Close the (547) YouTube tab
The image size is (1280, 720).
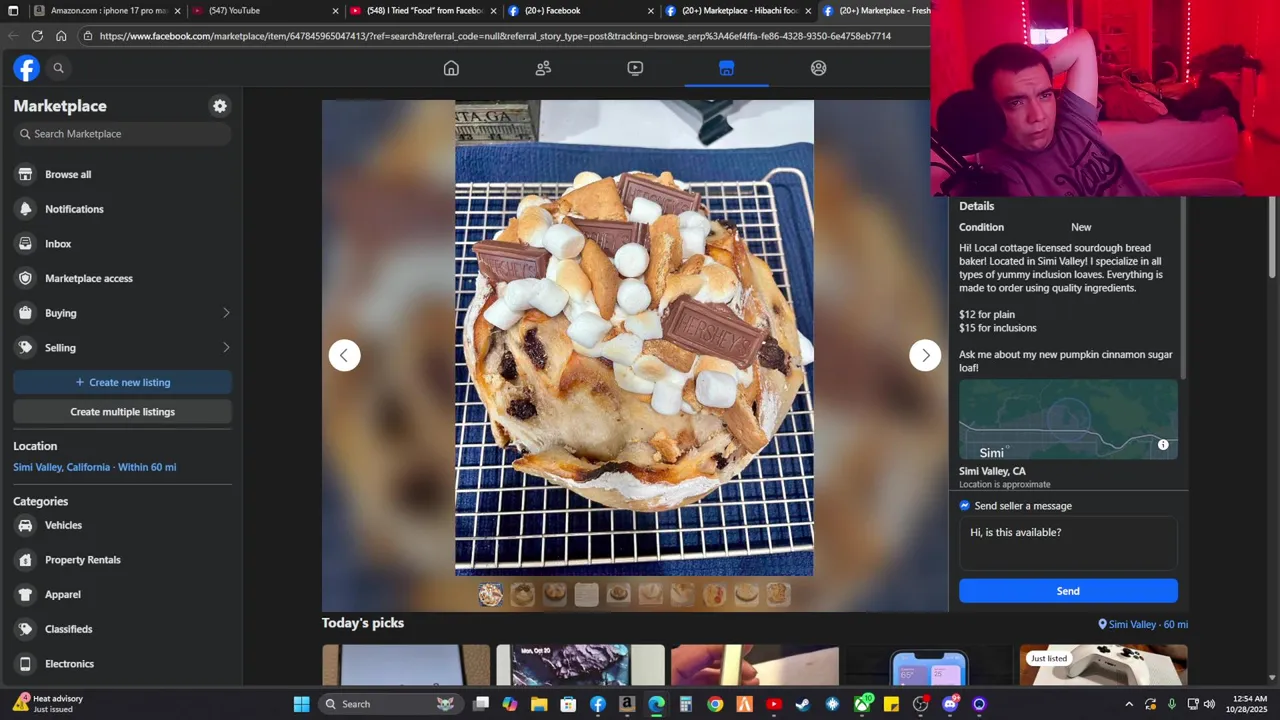coord(336,11)
